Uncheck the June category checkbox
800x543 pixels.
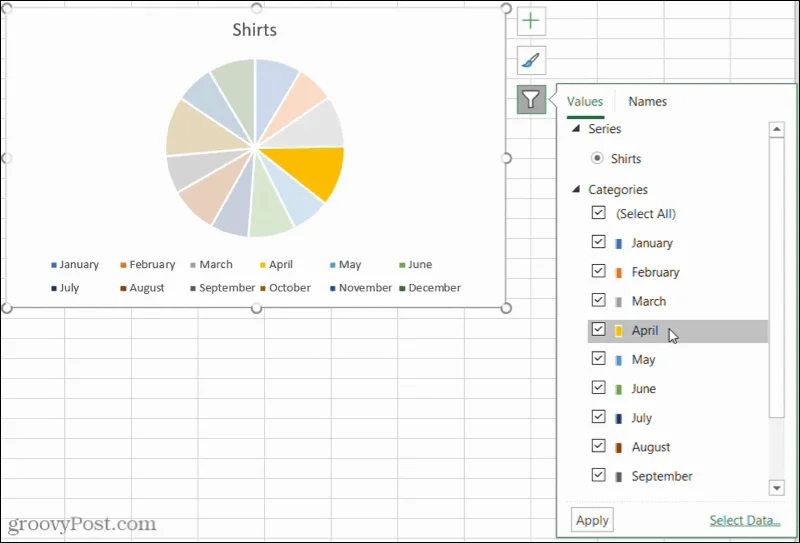coord(598,387)
